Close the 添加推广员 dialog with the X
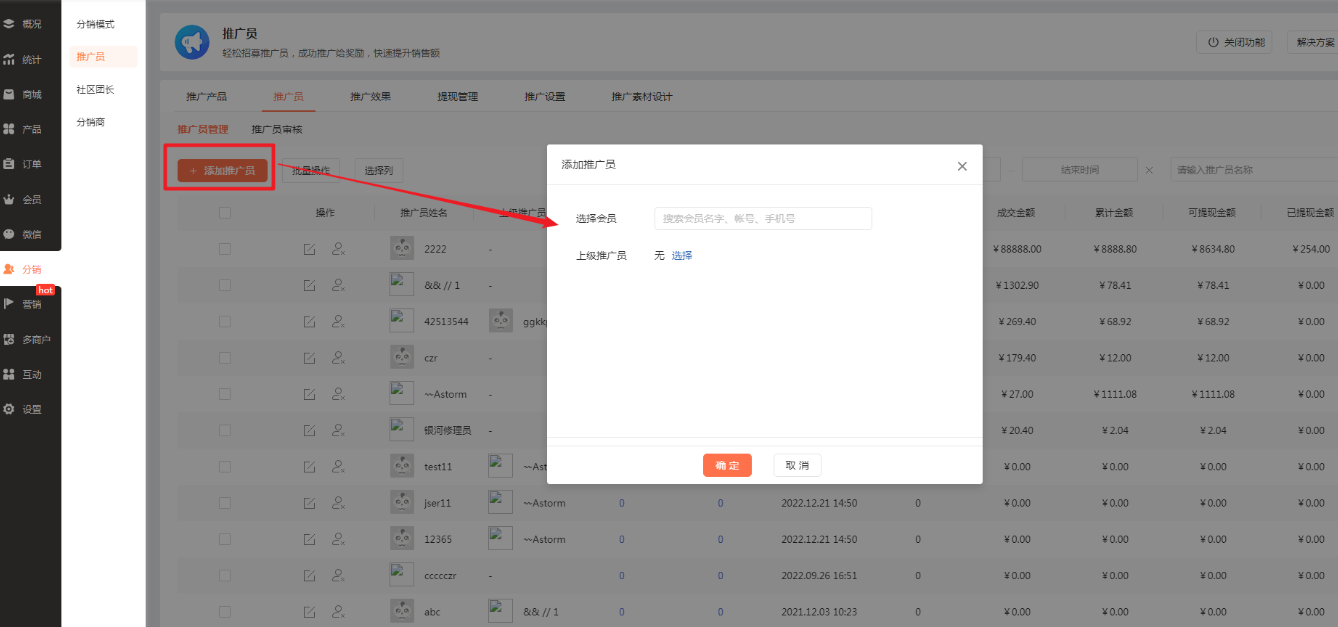The image size is (1338, 627). (962, 166)
